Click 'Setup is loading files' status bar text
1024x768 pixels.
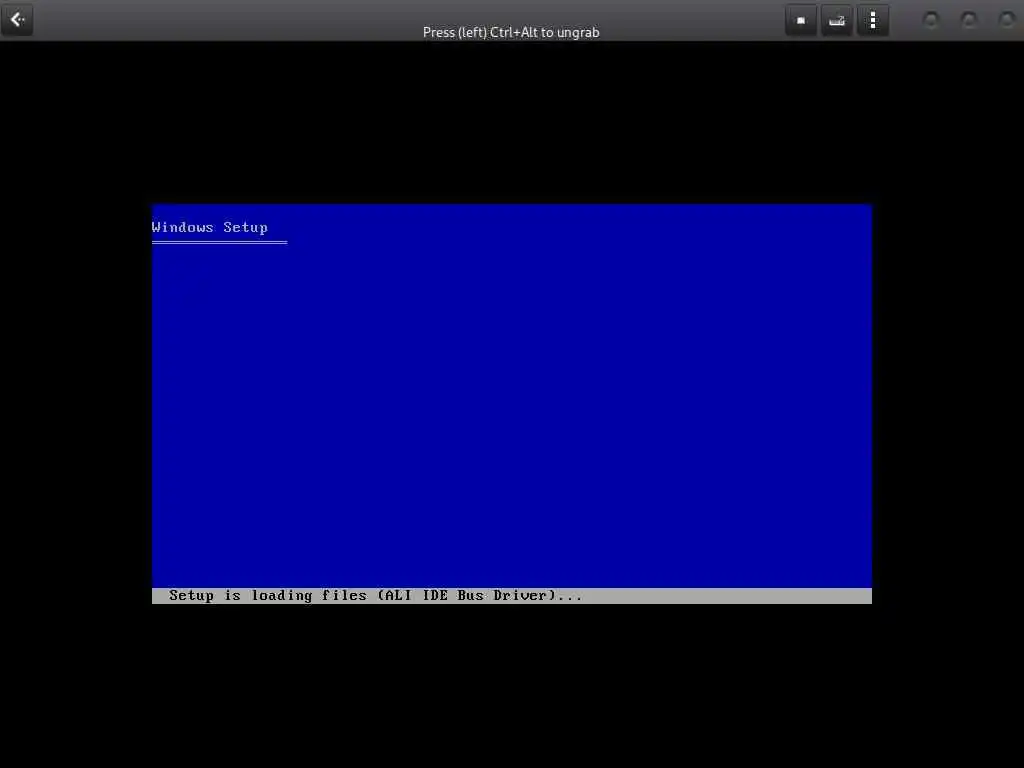375,595
